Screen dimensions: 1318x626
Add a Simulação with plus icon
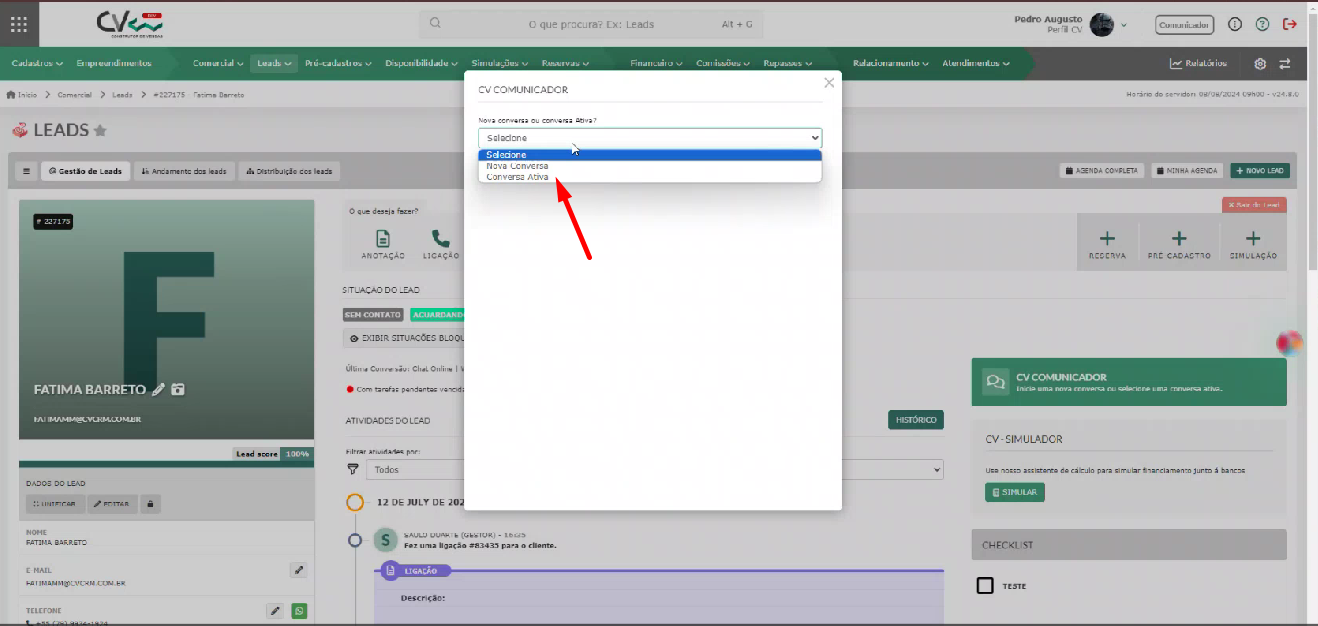pos(1253,239)
